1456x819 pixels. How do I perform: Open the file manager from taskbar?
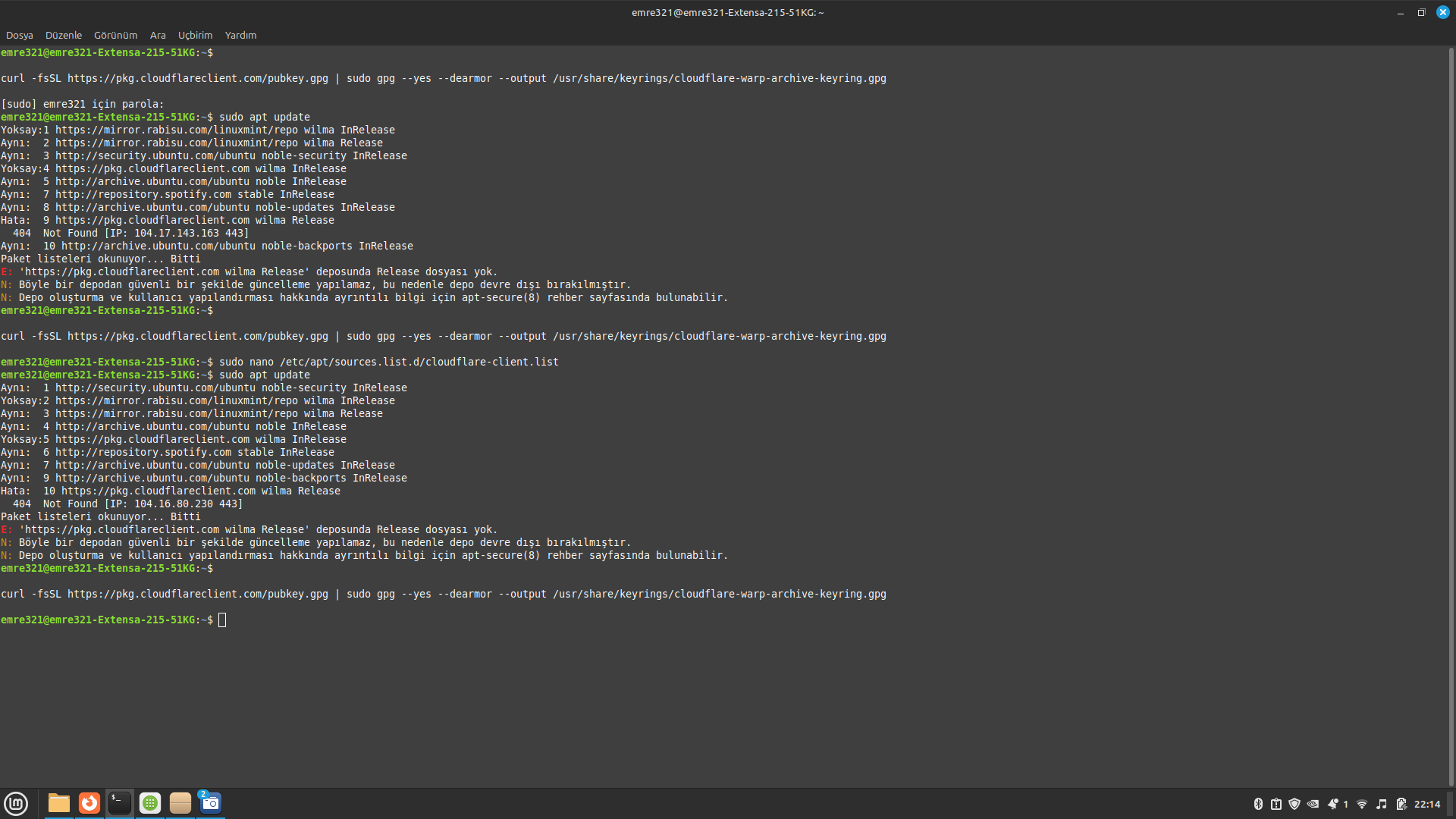pos(59,803)
